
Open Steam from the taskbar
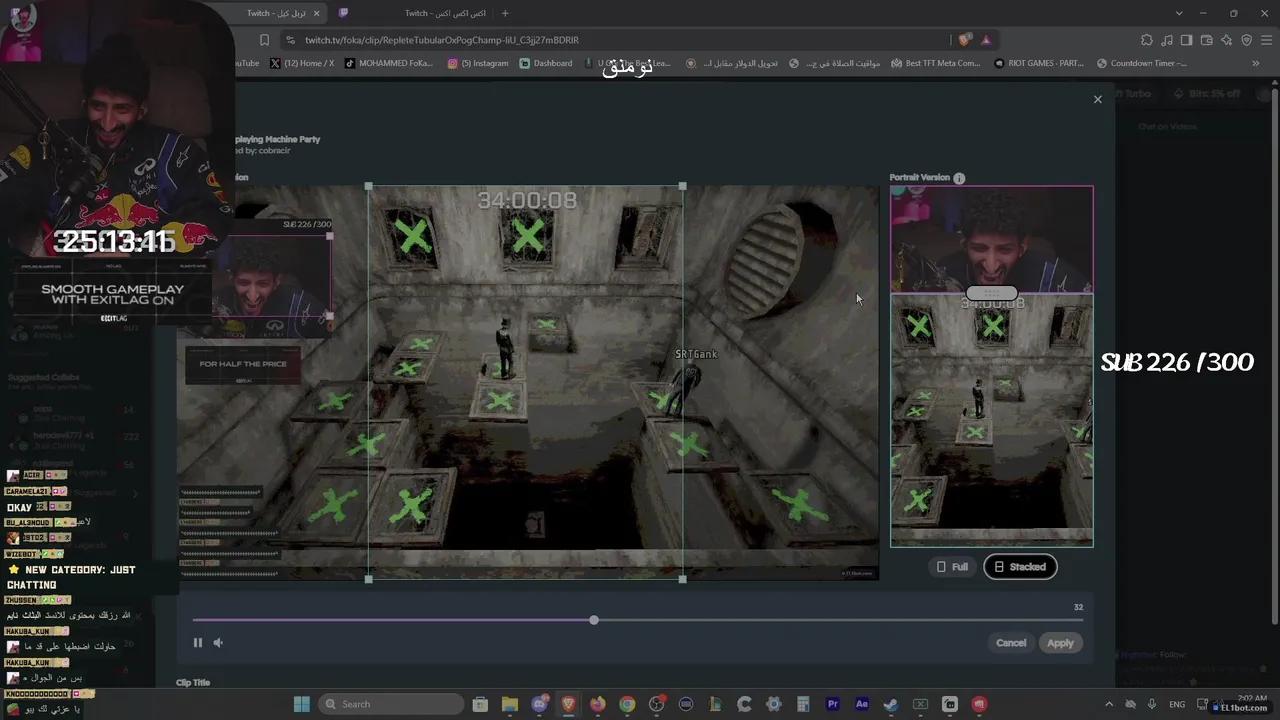pos(891,704)
